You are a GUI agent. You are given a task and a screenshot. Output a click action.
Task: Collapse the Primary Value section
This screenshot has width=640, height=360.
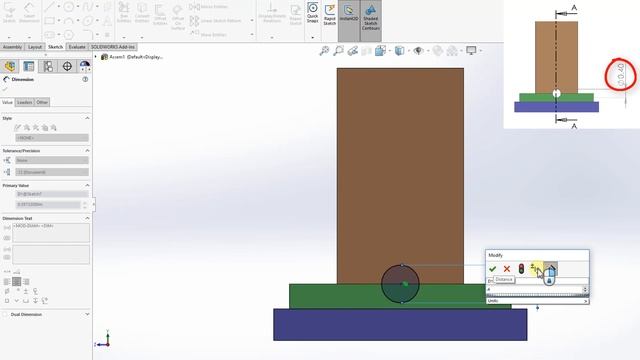click(x=87, y=185)
